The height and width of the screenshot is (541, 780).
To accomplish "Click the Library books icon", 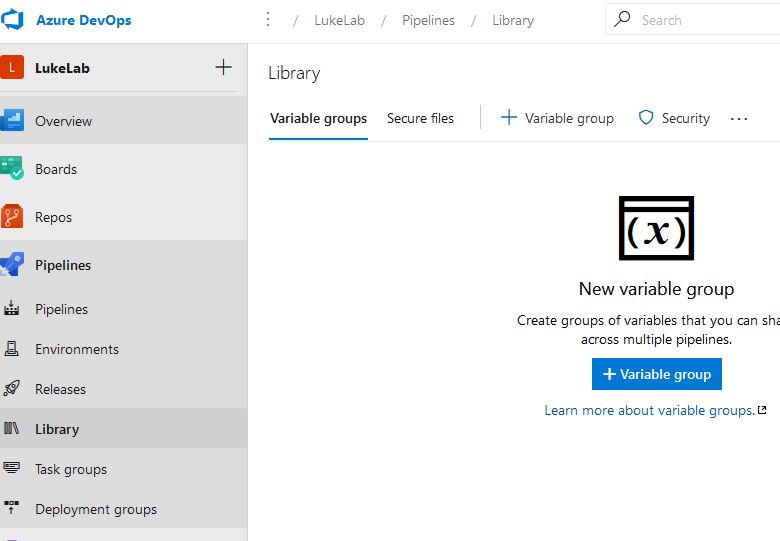I will pyautogui.click(x=11, y=428).
